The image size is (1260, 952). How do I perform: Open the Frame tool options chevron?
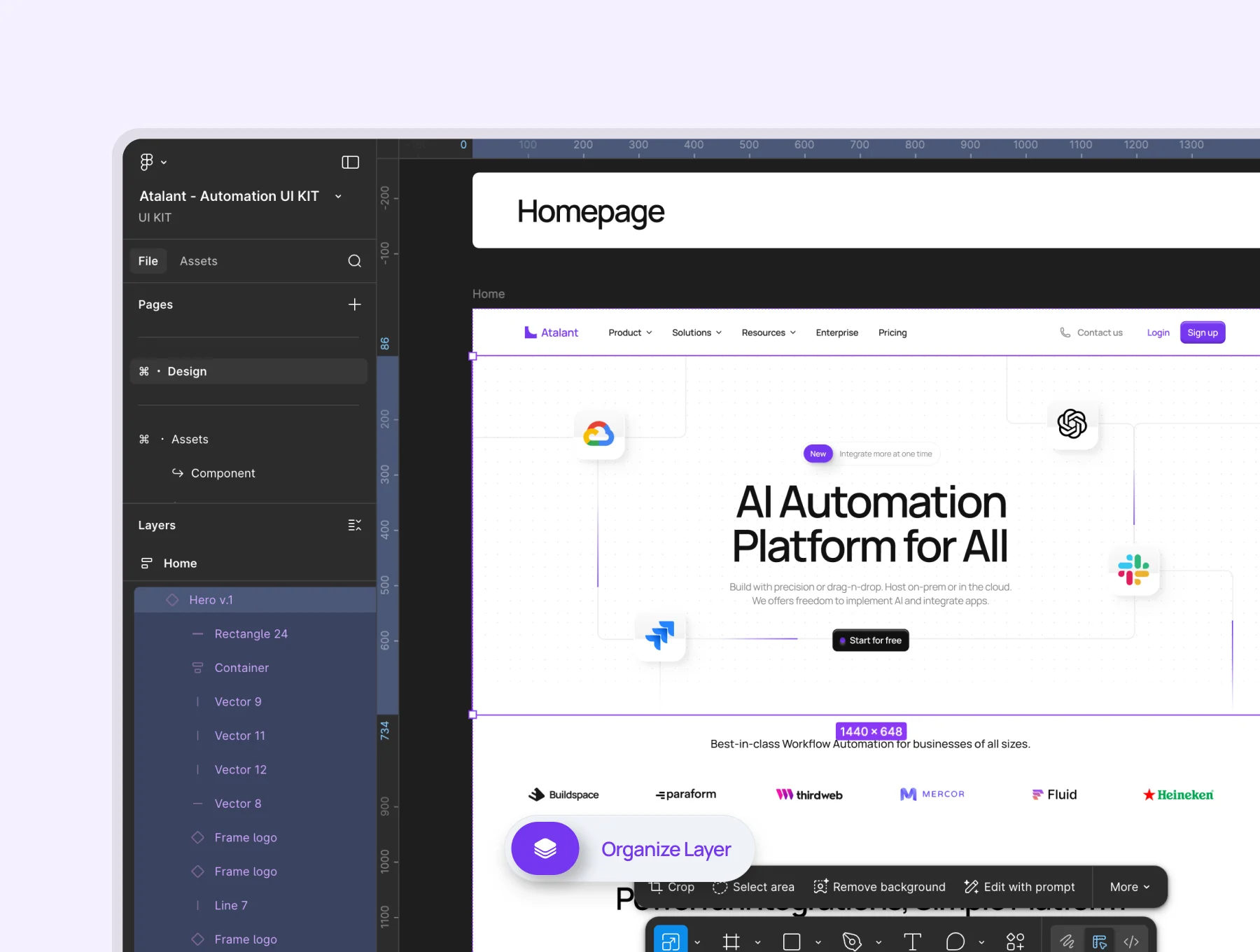tap(757, 942)
